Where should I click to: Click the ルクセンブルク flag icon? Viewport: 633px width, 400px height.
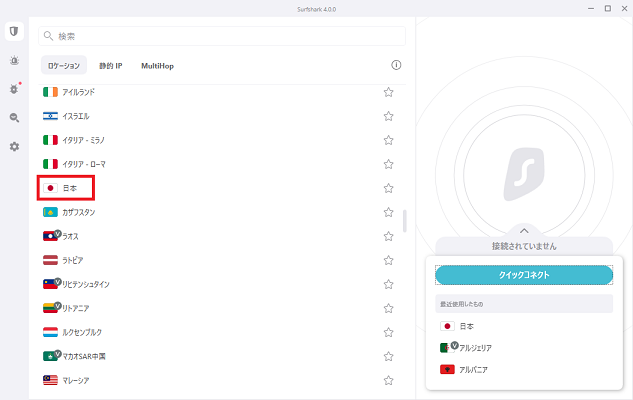tap(50, 332)
